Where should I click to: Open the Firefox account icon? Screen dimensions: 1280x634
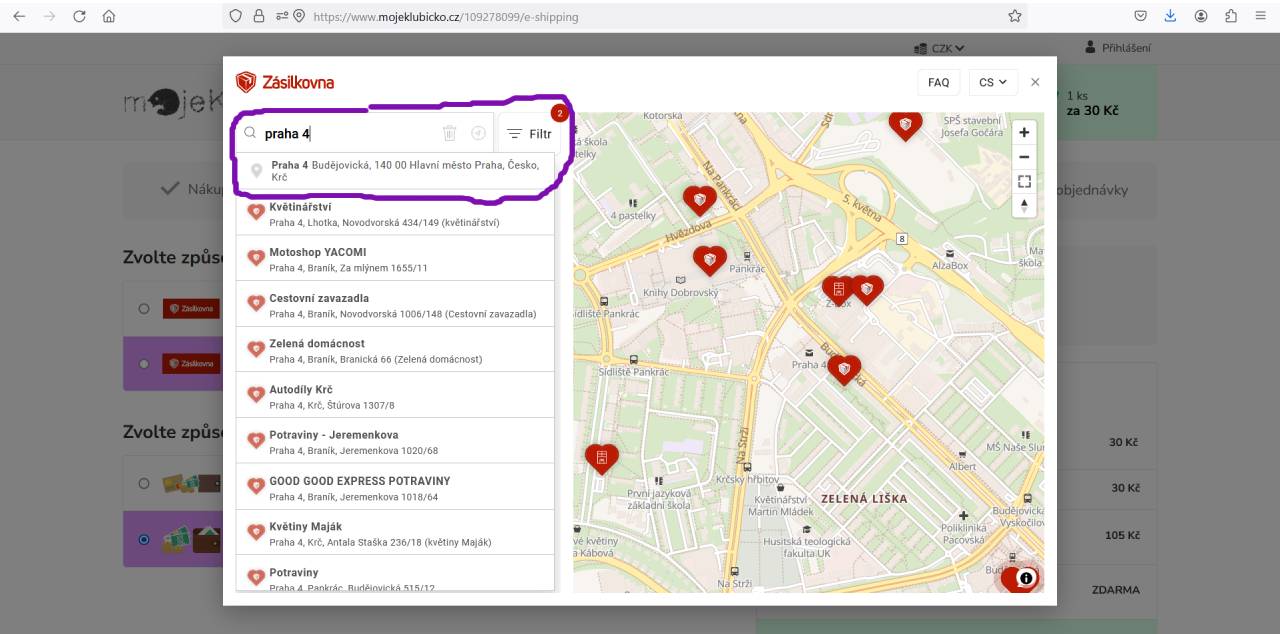point(1201,16)
